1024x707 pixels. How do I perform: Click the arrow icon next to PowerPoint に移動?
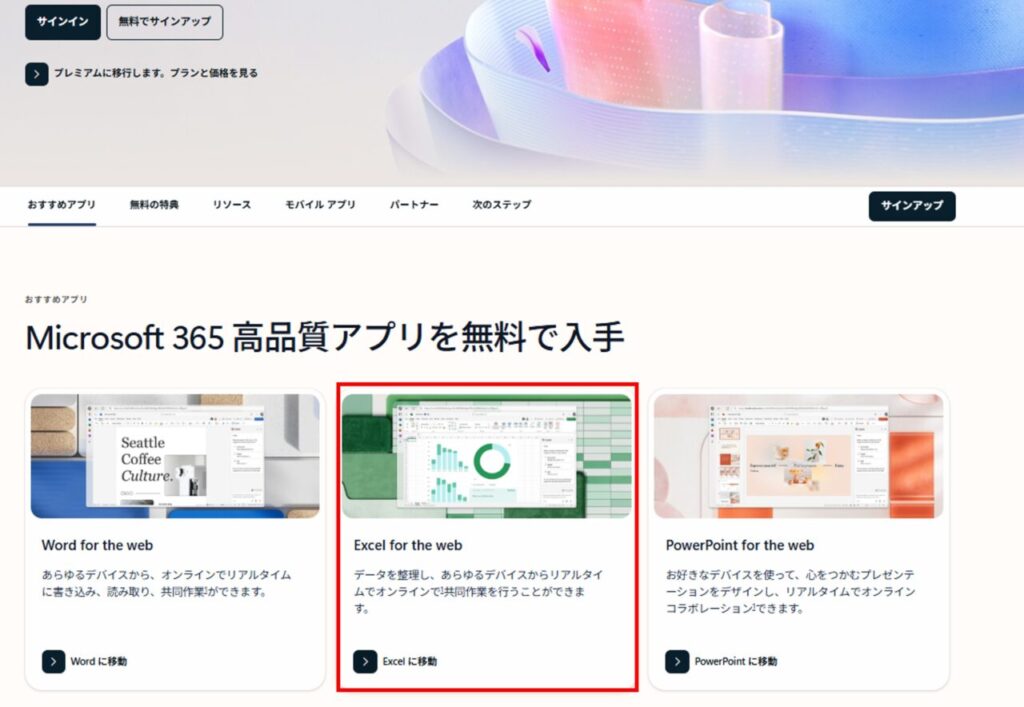(x=677, y=661)
